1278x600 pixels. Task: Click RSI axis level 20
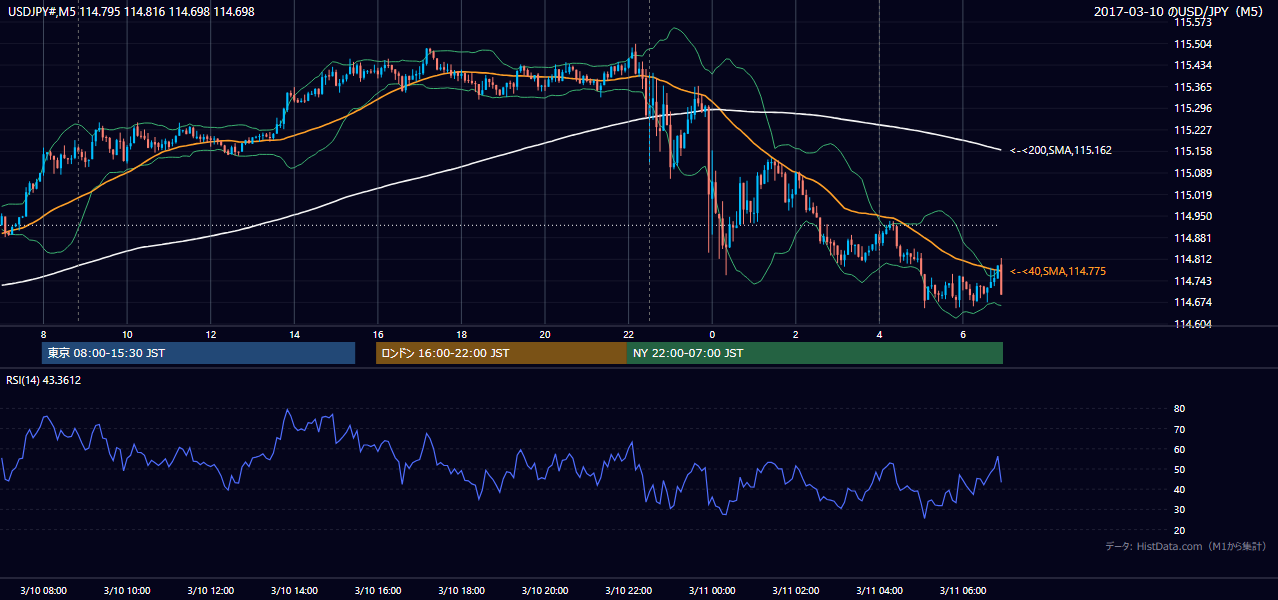1179,530
